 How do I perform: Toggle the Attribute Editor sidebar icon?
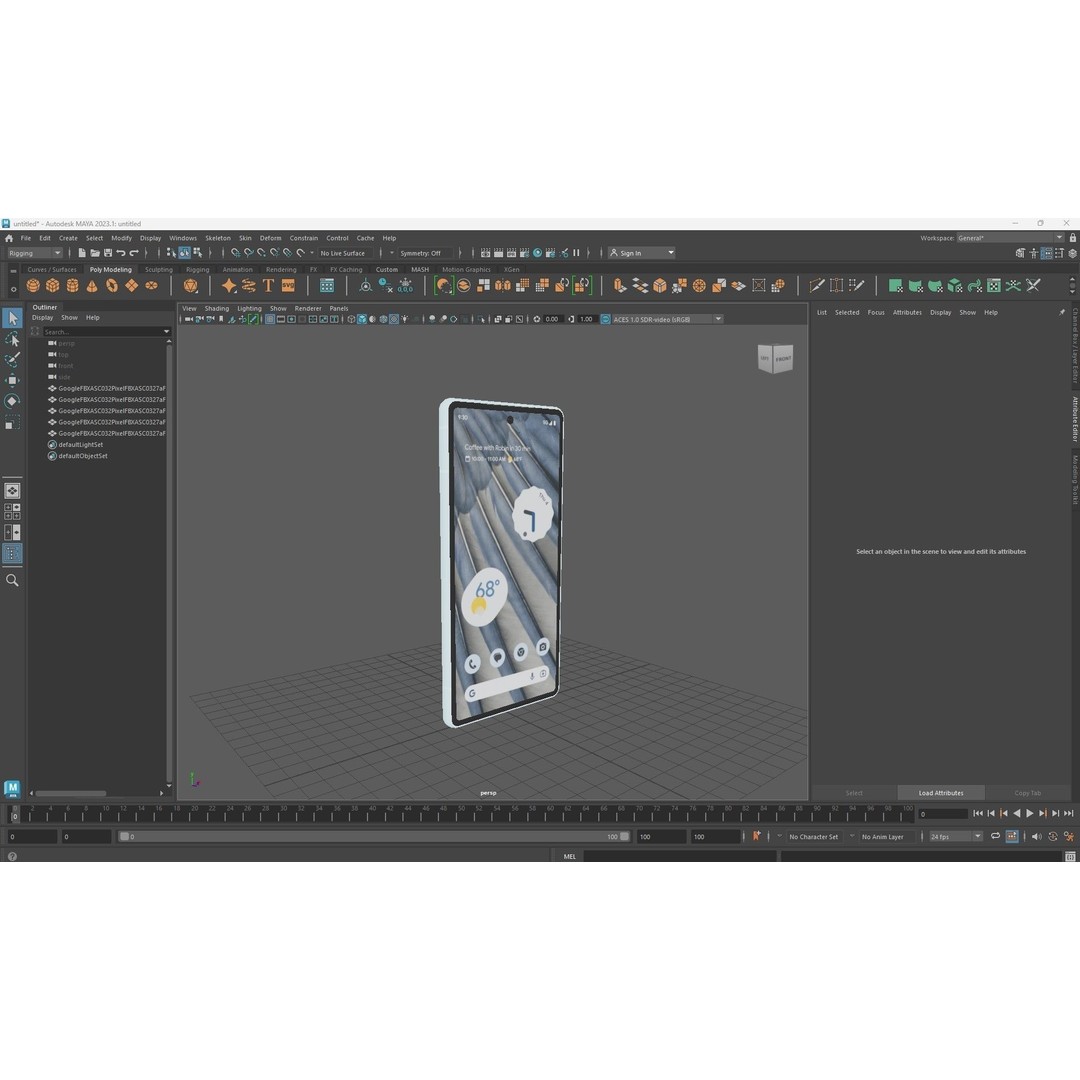tap(1046, 253)
